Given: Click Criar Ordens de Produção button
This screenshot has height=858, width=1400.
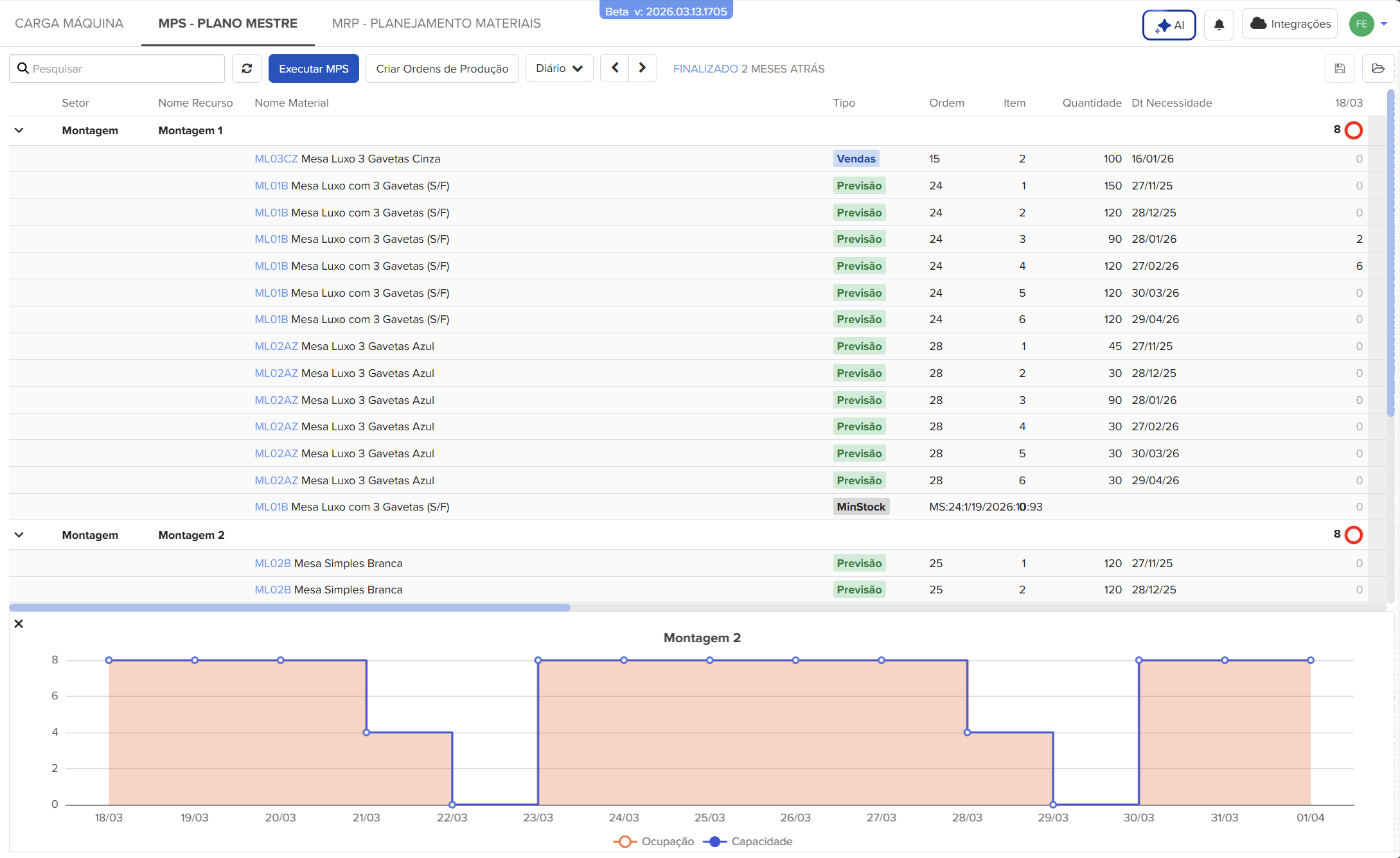Looking at the screenshot, I should click(442, 69).
